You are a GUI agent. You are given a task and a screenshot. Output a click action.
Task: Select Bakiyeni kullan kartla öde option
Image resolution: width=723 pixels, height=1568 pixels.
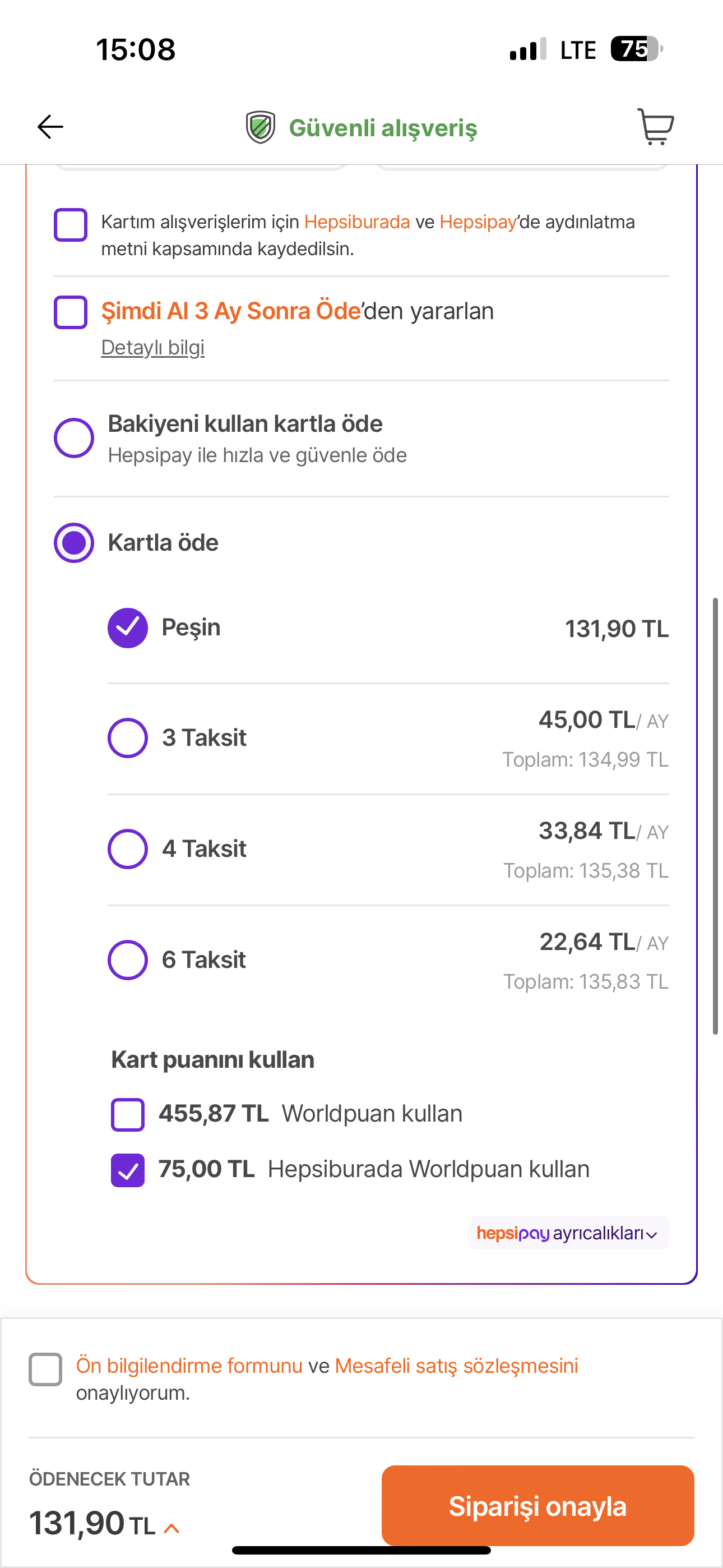point(73,437)
